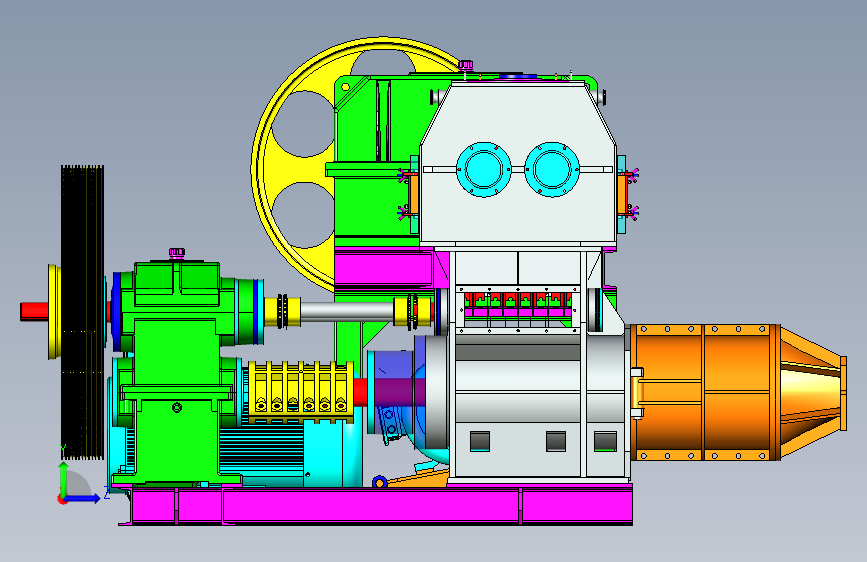This screenshot has height=562, width=867.
Task: Click the left square window on the lower housing
Action: pos(480,441)
